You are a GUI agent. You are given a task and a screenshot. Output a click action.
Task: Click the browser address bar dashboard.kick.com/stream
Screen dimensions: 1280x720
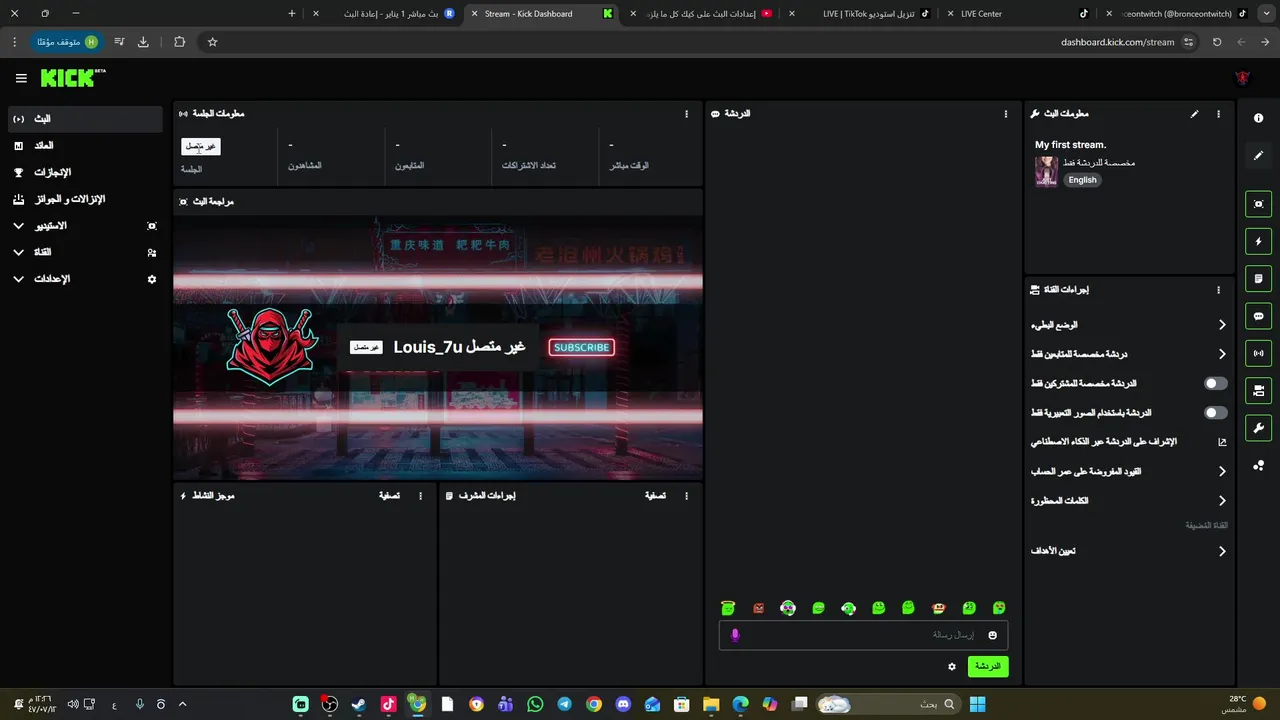[x=1117, y=42]
